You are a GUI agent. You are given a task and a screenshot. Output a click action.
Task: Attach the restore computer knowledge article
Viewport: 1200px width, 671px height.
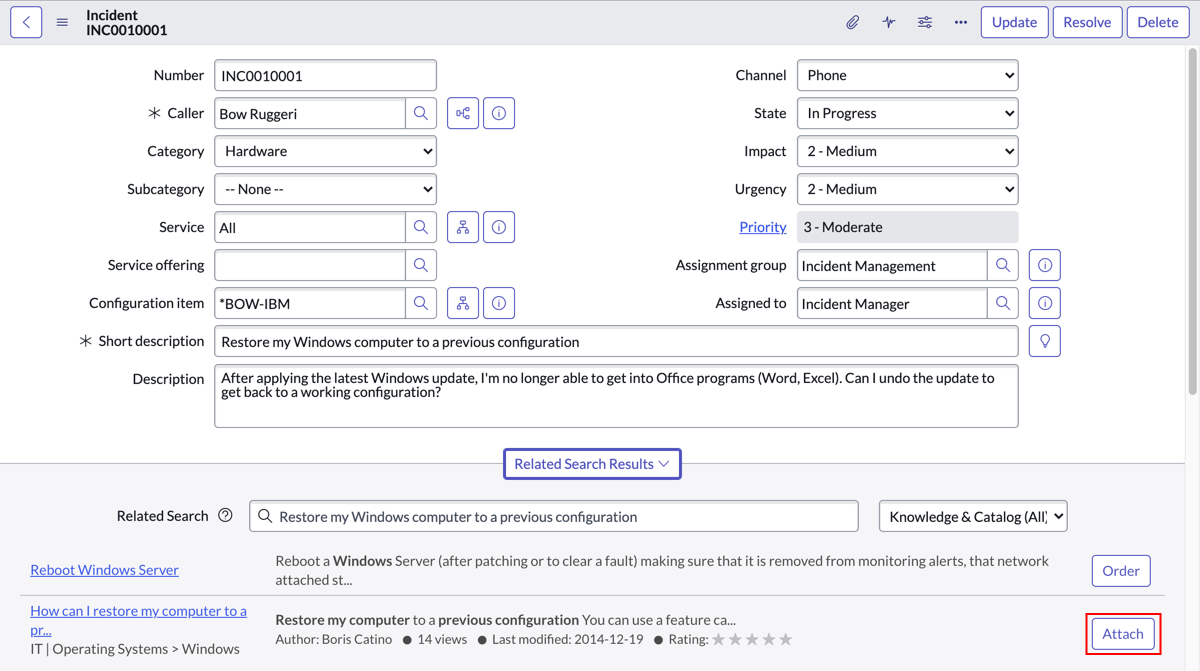pyautogui.click(x=1123, y=634)
